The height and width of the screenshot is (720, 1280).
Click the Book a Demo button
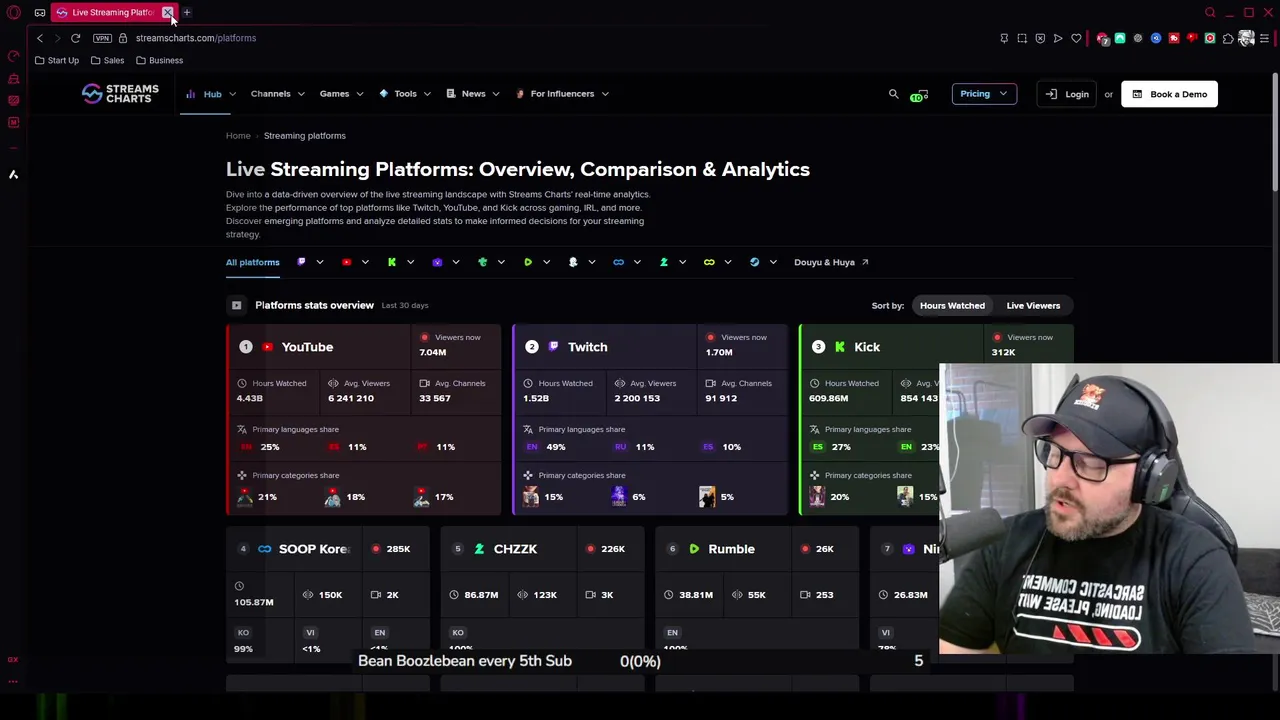pyautogui.click(x=1169, y=94)
